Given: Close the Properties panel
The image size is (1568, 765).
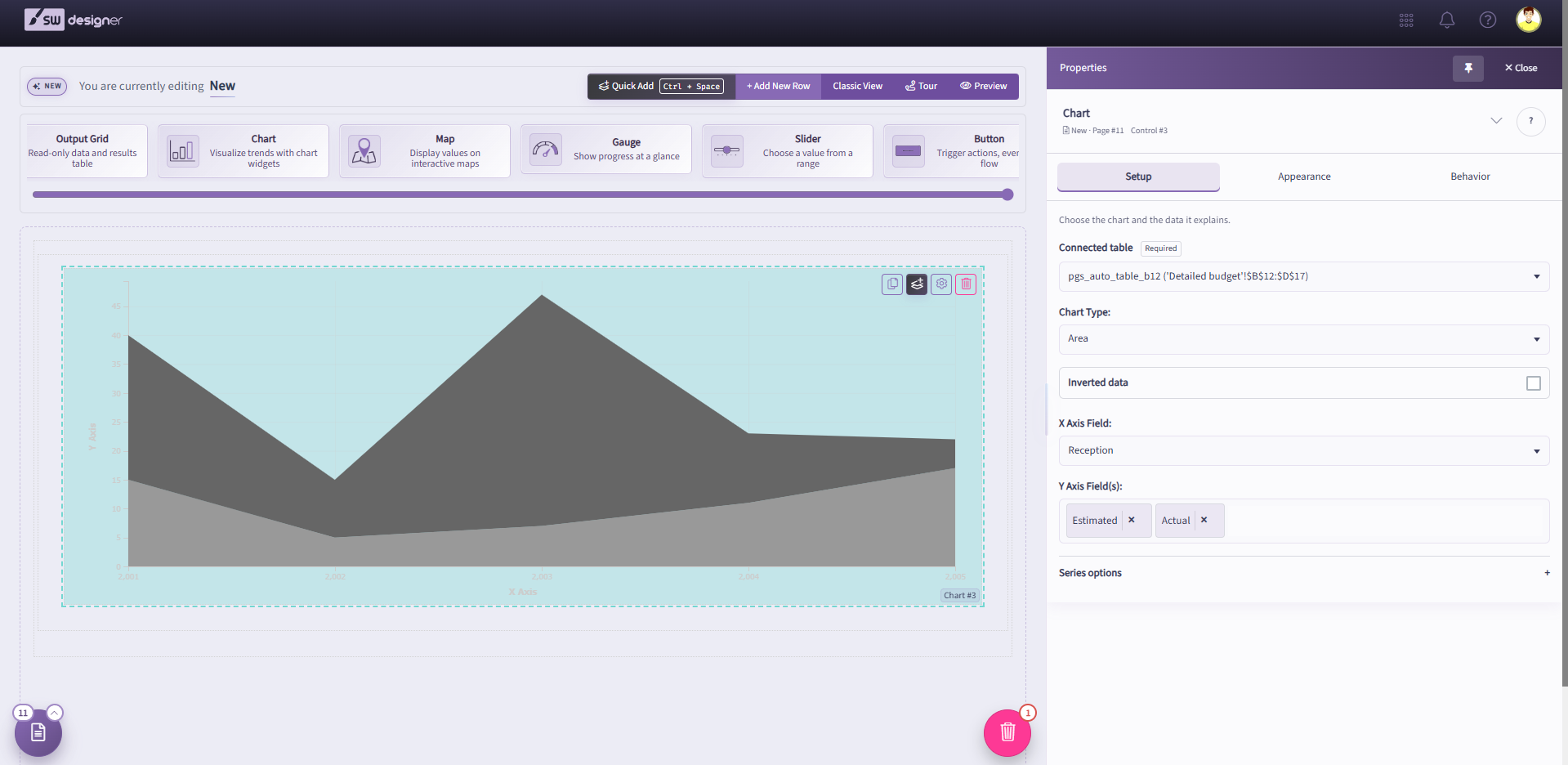Looking at the screenshot, I should click(x=1521, y=68).
